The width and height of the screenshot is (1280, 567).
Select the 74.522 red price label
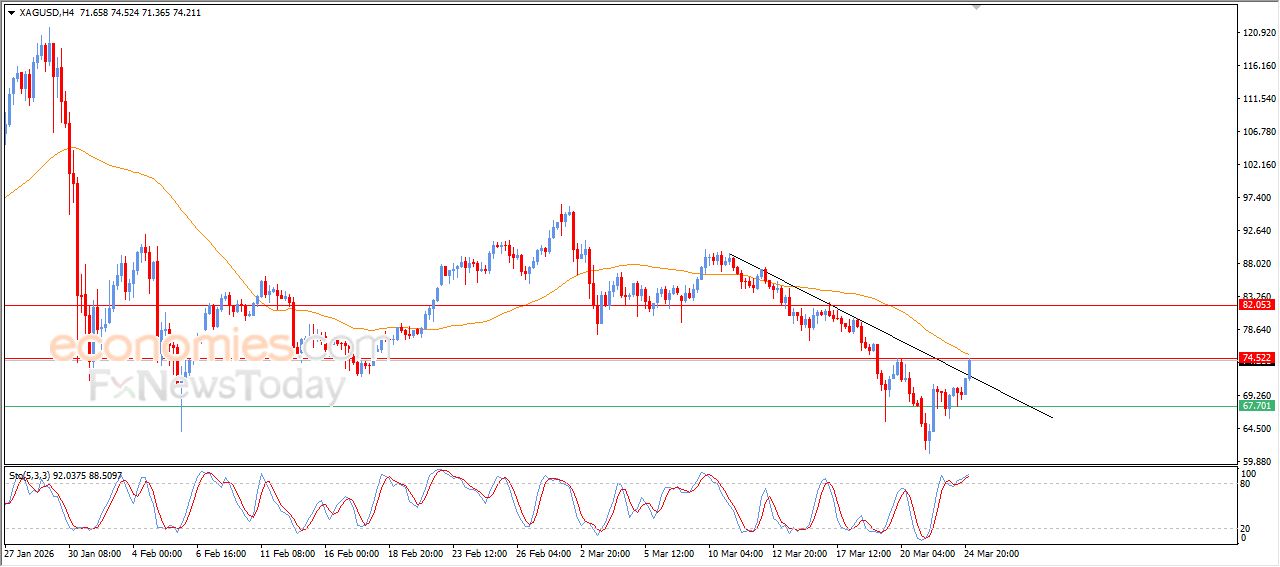tap(1256, 358)
